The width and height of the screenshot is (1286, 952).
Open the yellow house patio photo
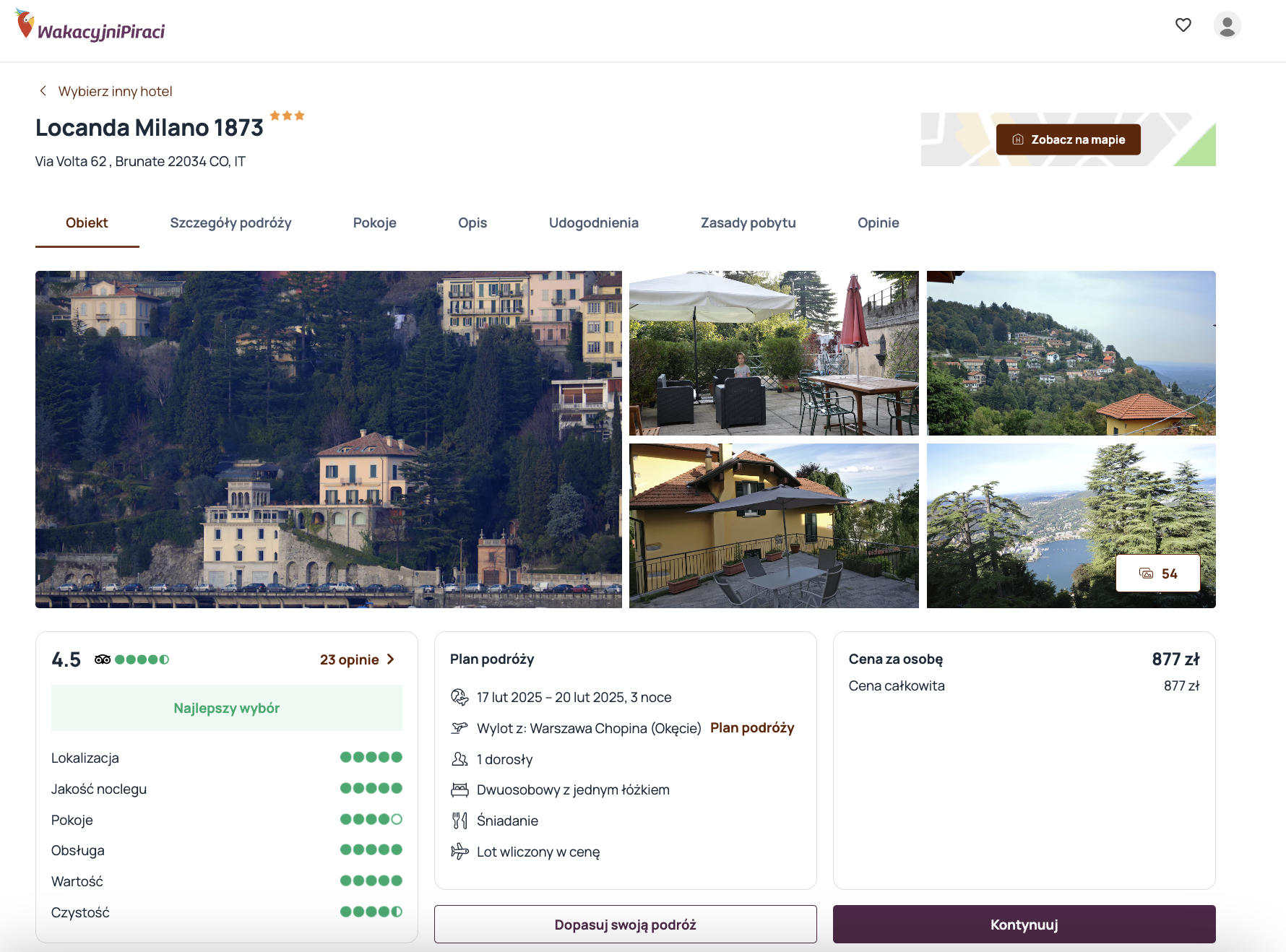(774, 526)
